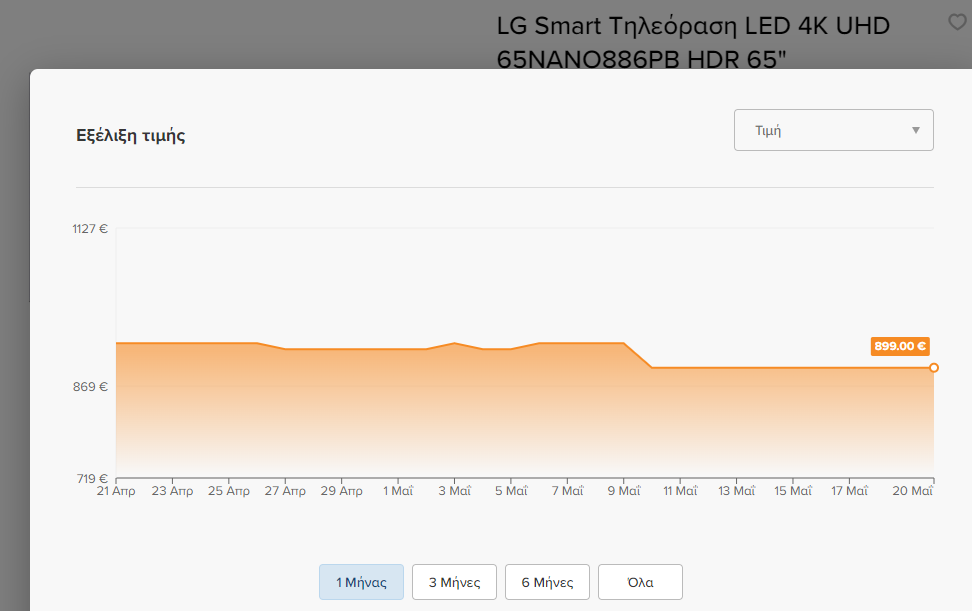Viewport: 972px width, 611px height.
Task: Click the Εξέλιξη τιμής heading
Action: tap(131, 135)
